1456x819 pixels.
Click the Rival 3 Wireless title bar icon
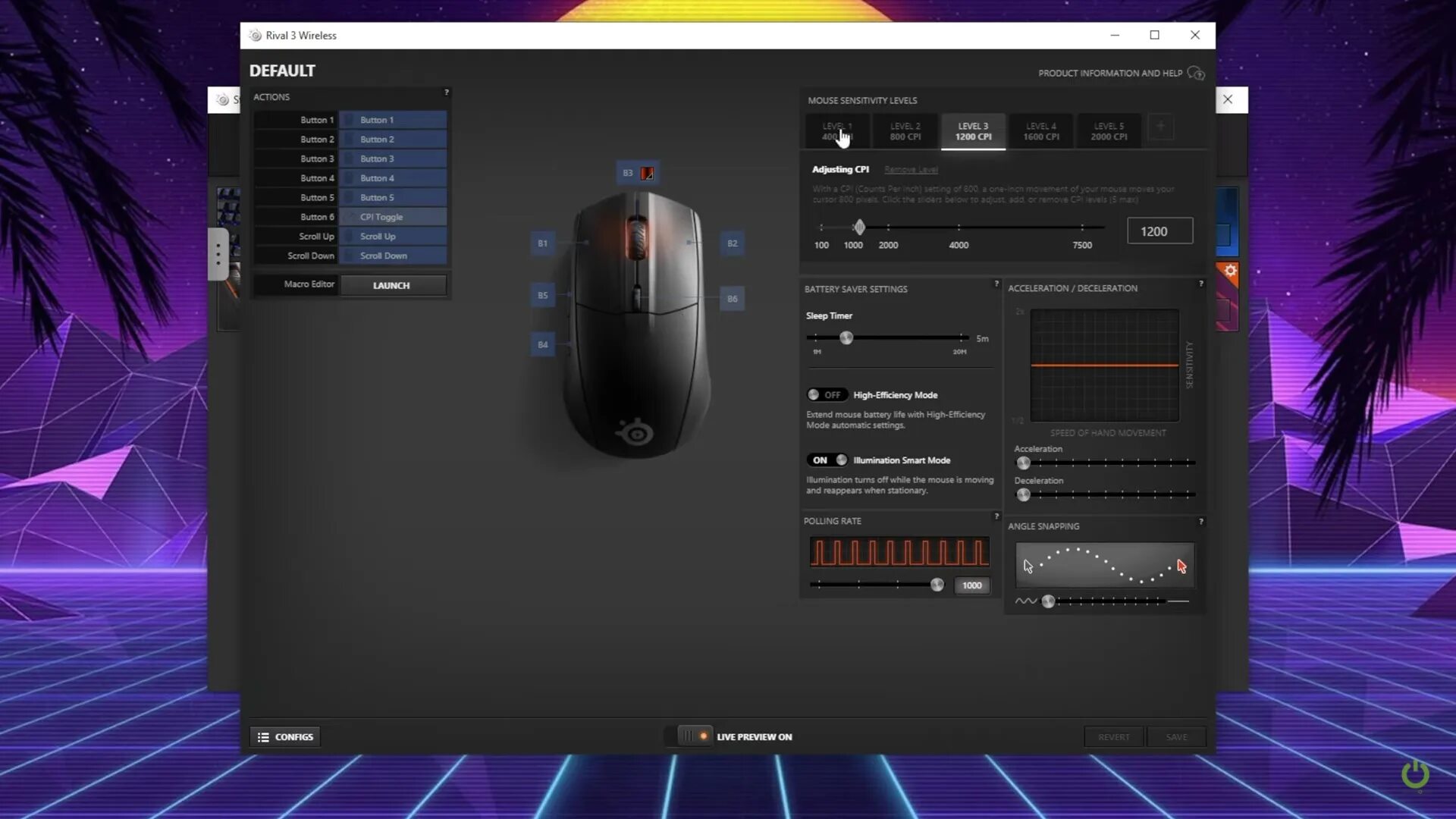pos(256,36)
